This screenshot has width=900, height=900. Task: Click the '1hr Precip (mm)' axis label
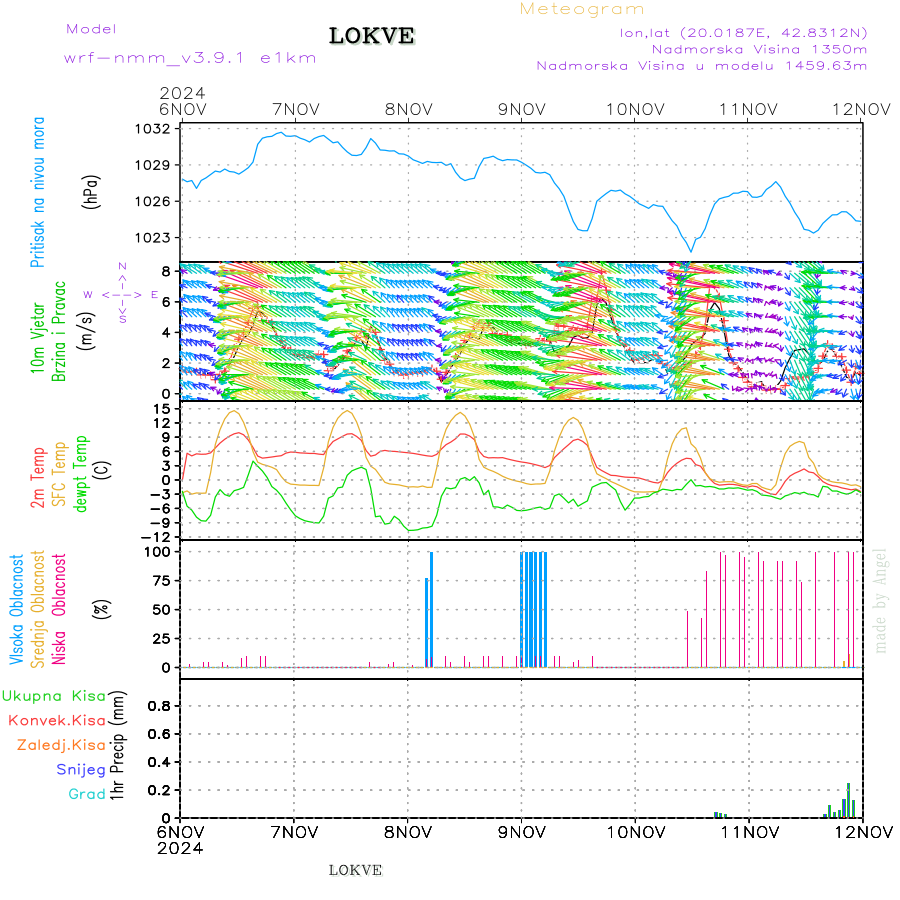point(117,746)
